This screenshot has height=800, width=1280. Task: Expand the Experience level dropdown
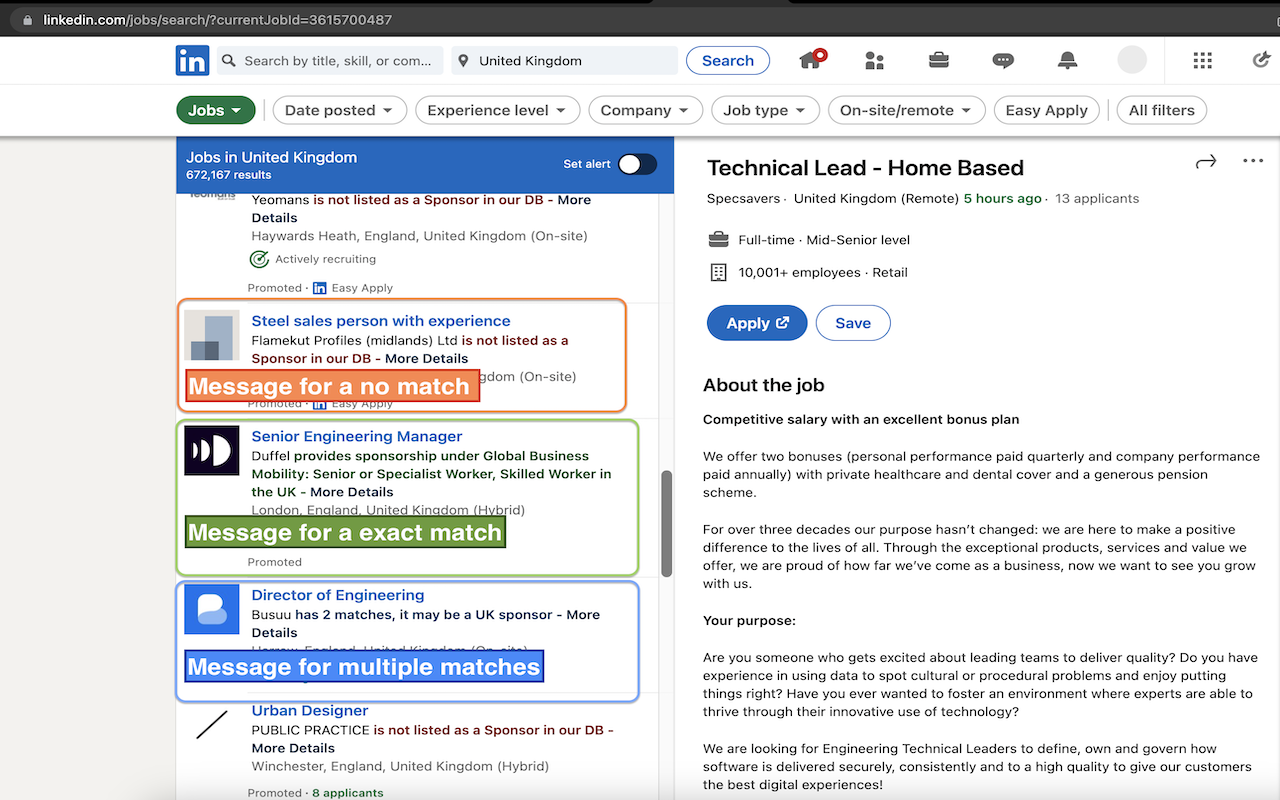pos(496,110)
